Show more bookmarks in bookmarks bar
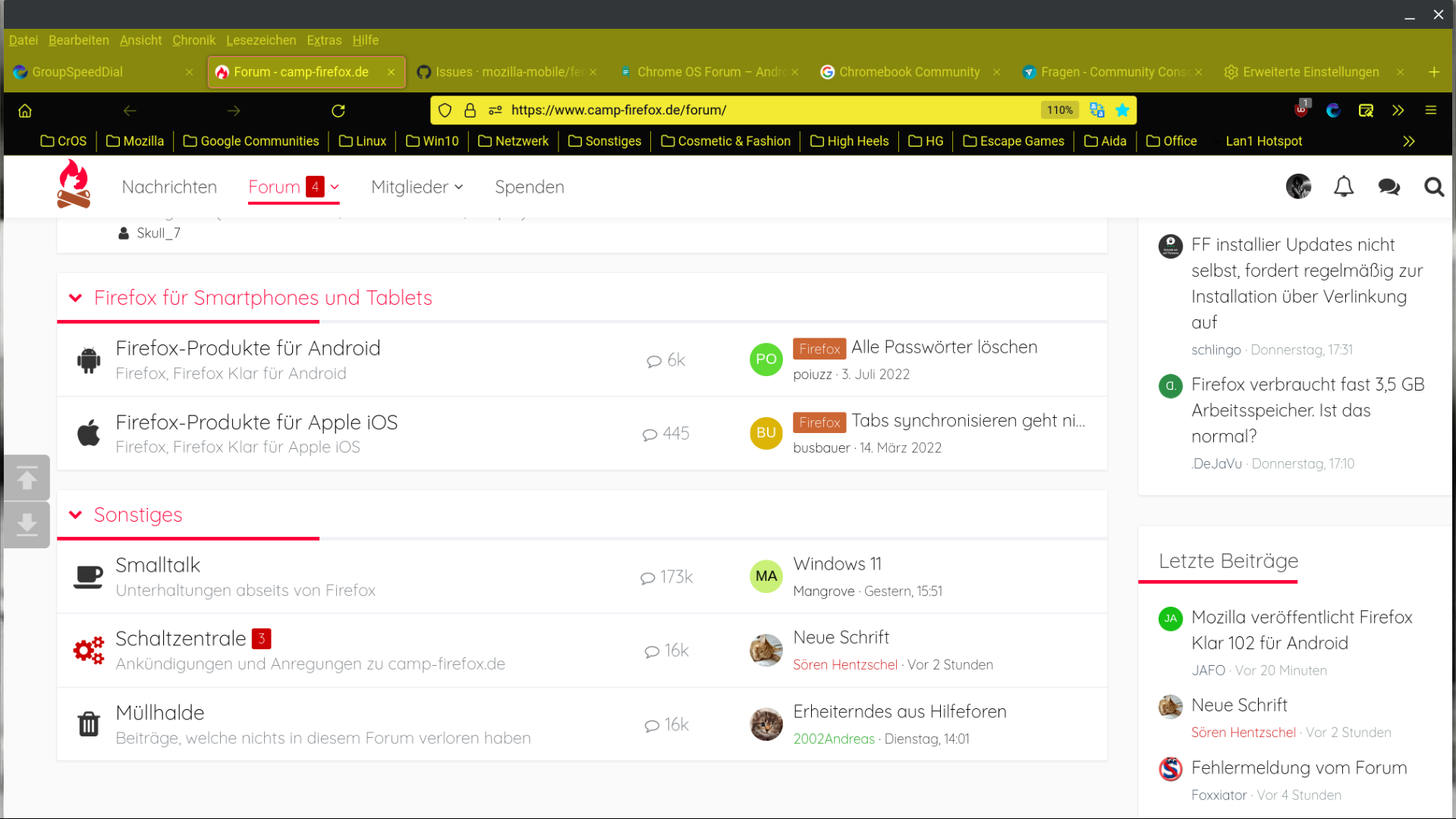 pyautogui.click(x=1409, y=142)
